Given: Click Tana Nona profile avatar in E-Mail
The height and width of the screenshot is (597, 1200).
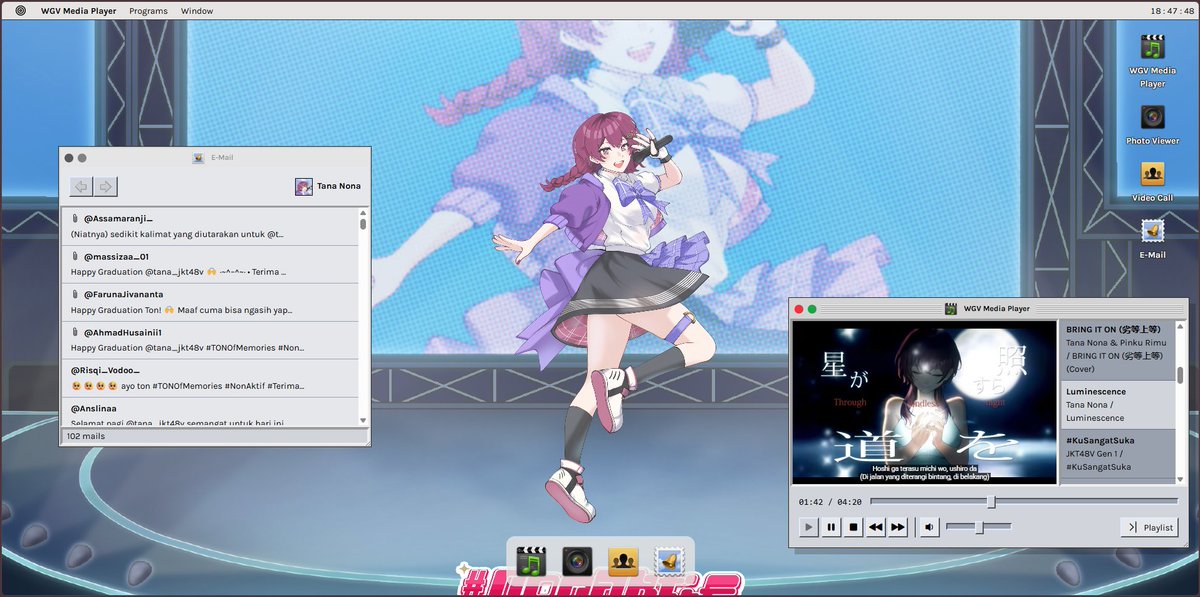Looking at the screenshot, I should [x=303, y=186].
